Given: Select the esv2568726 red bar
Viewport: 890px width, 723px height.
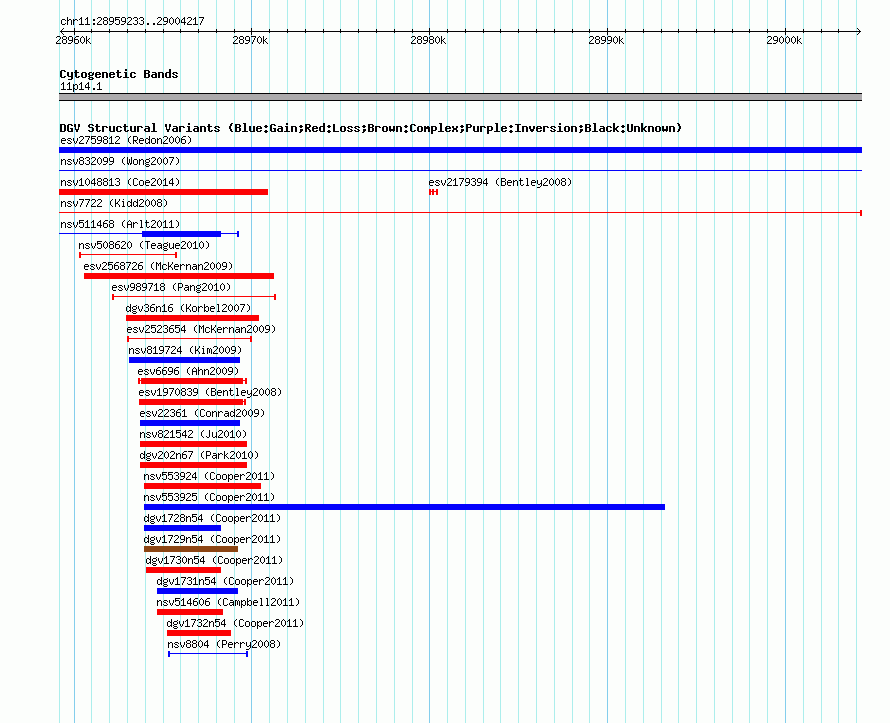Looking at the screenshot, I should [179, 276].
